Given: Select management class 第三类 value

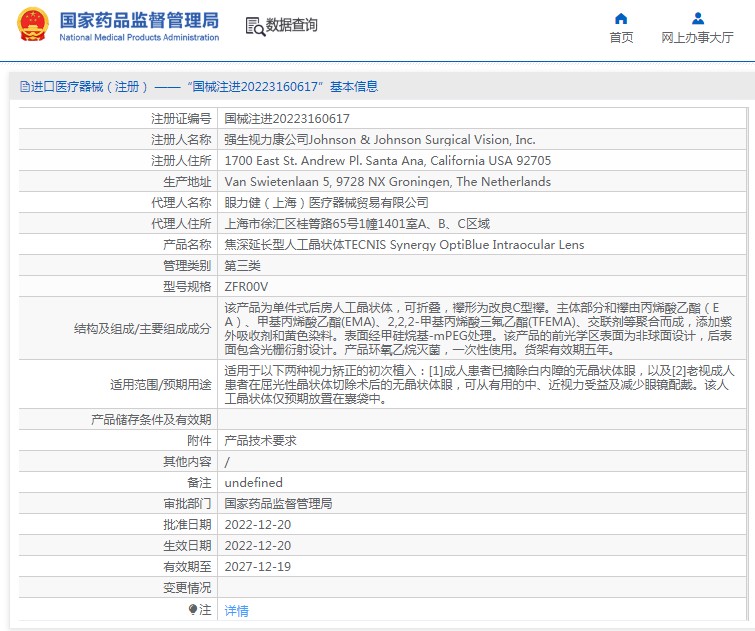Looking at the screenshot, I should click(x=243, y=266).
